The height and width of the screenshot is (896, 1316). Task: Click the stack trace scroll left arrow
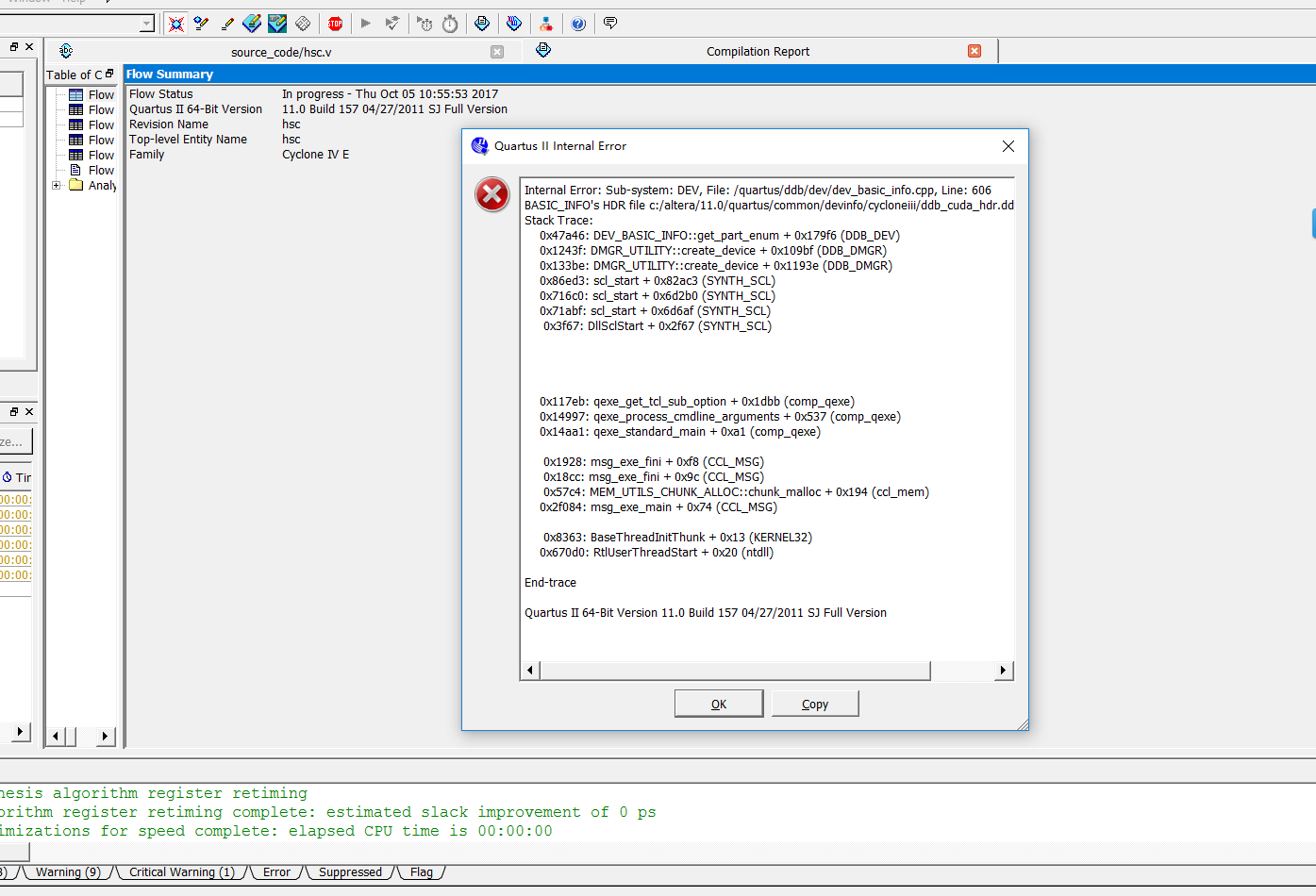pyautogui.click(x=530, y=671)
